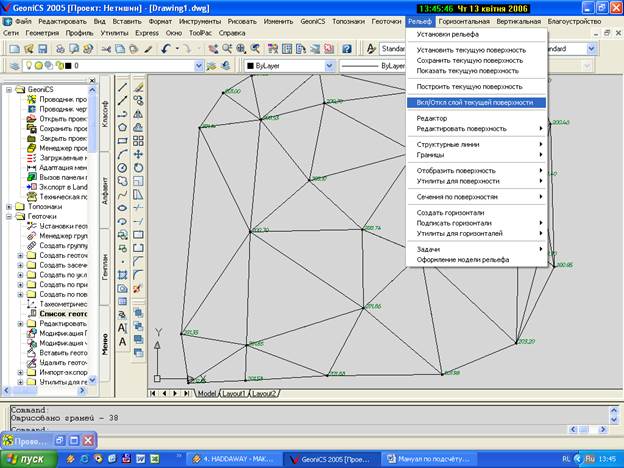The width and height of the screenshot is (624, 468).
Task: Open the Layer Properties Manager icon
Action: (x=15, y=66)
